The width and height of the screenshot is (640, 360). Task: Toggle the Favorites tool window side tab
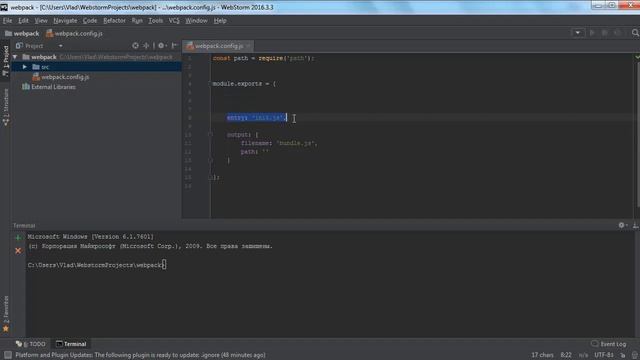5,313
